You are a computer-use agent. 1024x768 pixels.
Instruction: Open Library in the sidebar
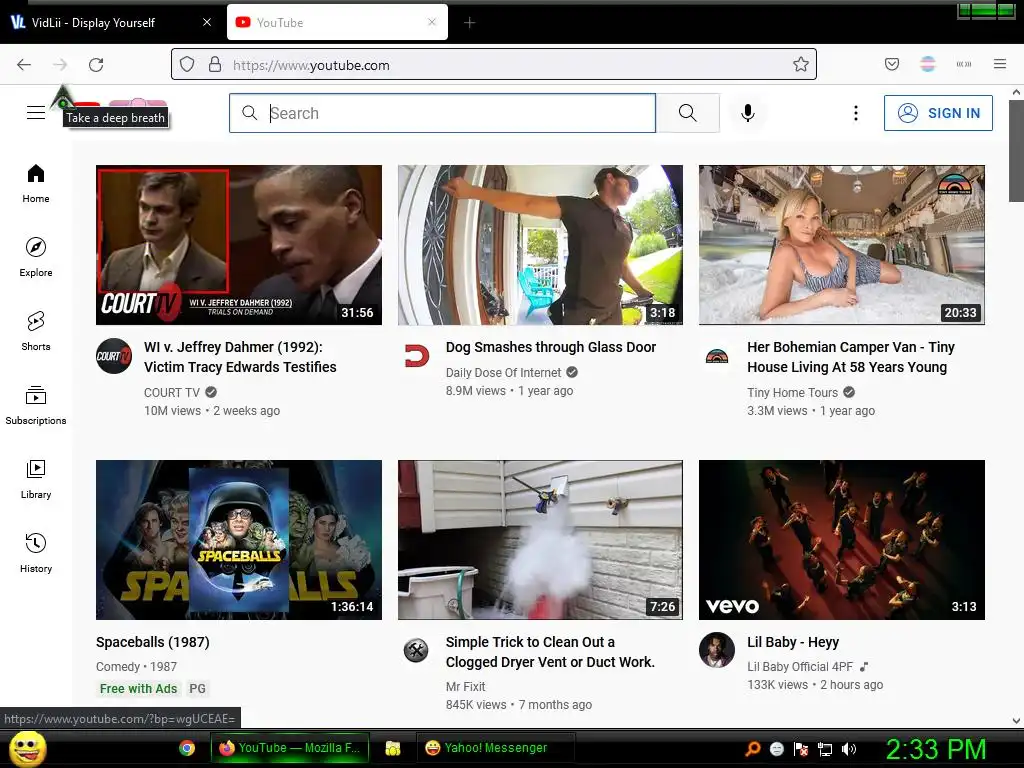point(36,479)
